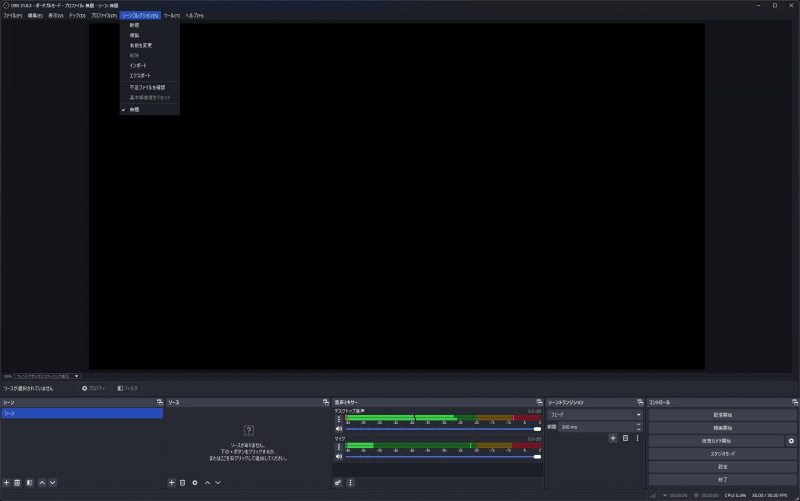Adjust Desktop Audio volume slider
This screenshot has width=800, height=501.
point(443,429)
